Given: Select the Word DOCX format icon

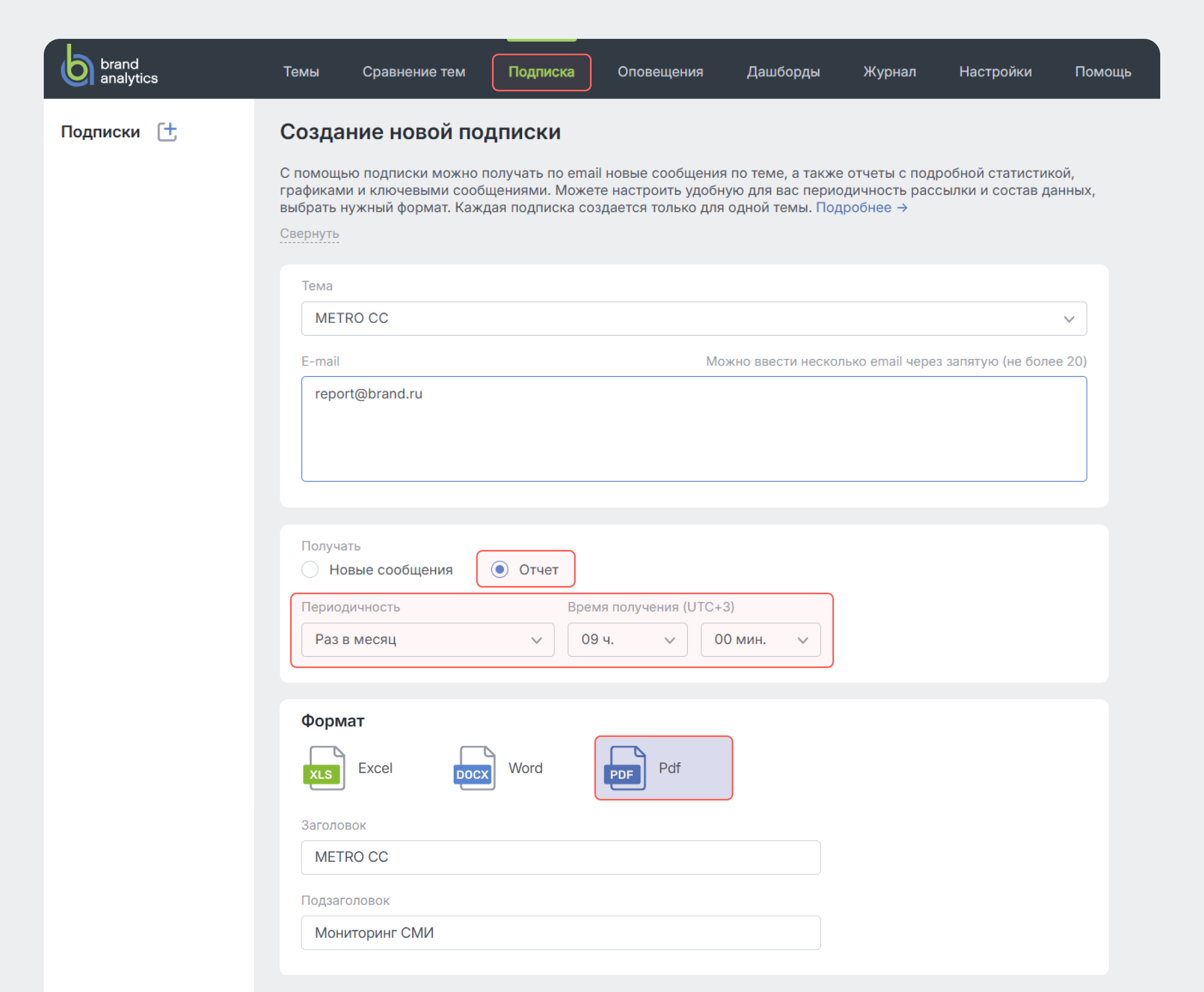Looking at the screenshot, I should coord(474,768).
